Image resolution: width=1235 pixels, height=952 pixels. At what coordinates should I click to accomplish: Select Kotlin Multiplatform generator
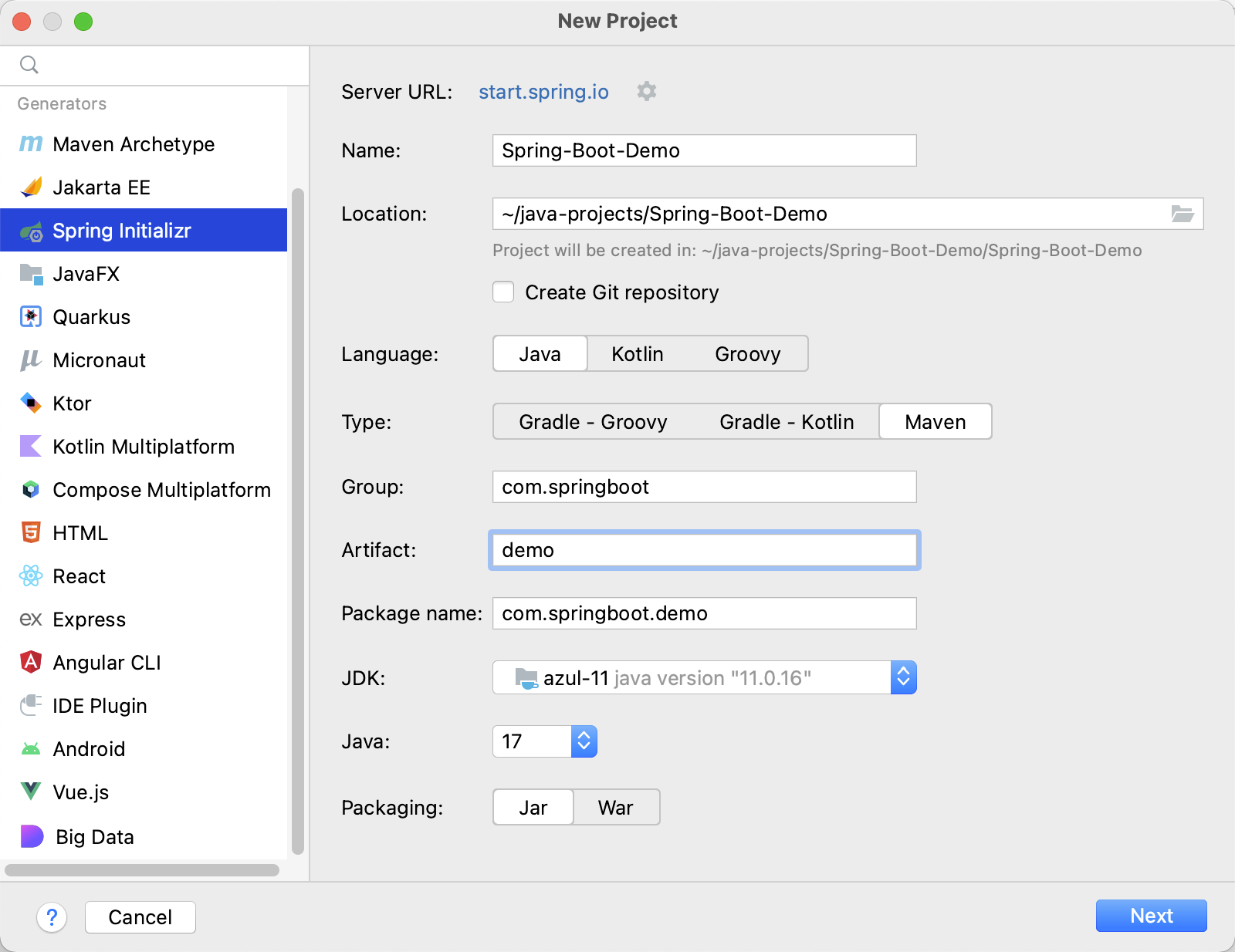tap(144, 447)
